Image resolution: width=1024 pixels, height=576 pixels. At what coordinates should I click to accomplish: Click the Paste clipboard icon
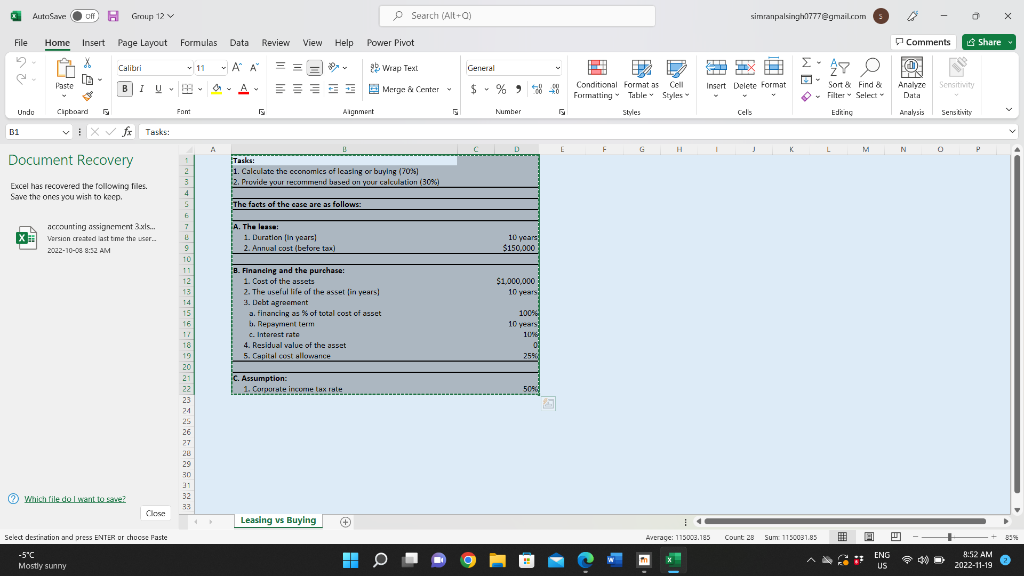64,68
